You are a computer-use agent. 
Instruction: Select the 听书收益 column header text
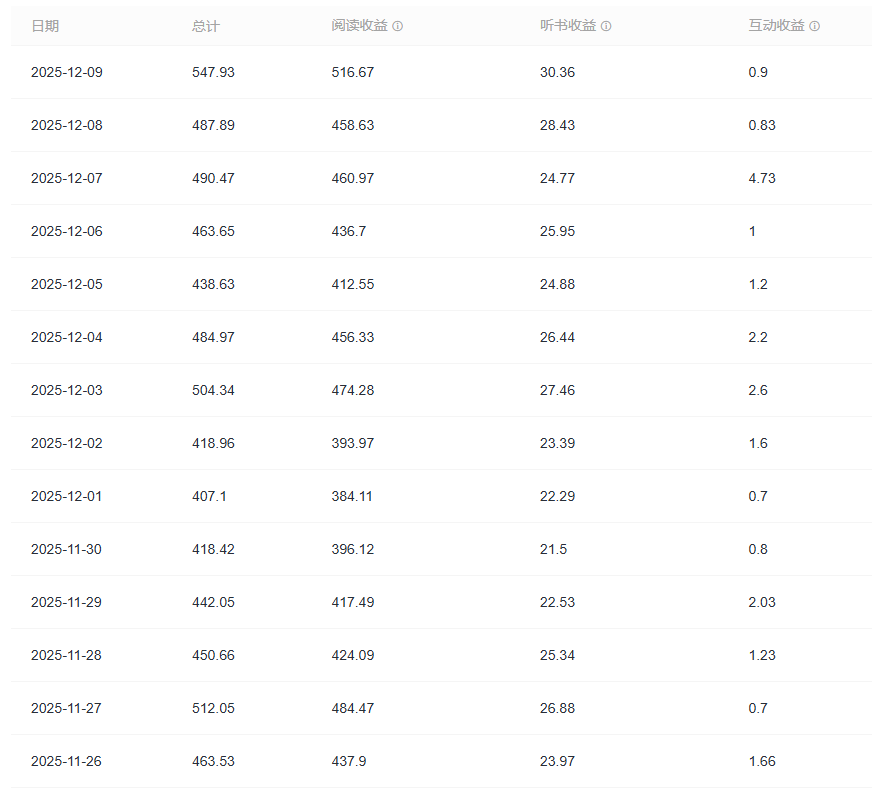(568, 26)
